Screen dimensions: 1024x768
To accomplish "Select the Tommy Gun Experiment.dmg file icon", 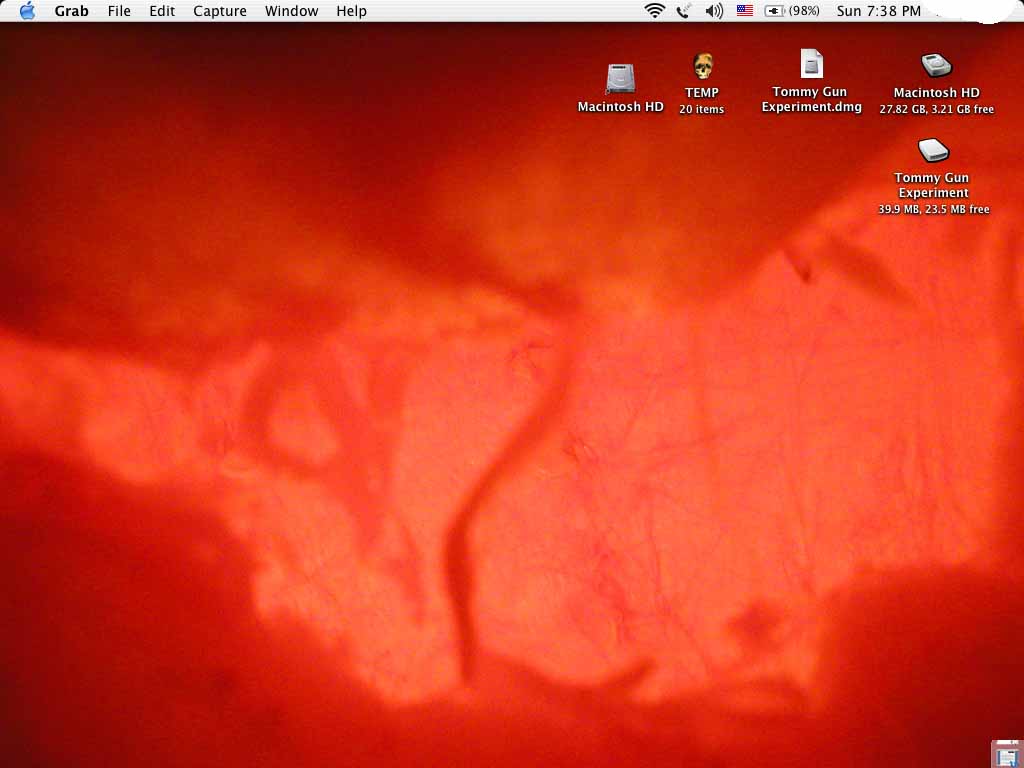I will (812, 64).
